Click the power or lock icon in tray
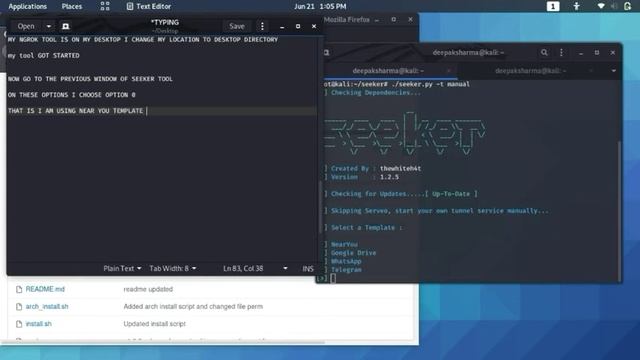Image resolution: width=640 pixels, height=360 pixels. point(627,6)
